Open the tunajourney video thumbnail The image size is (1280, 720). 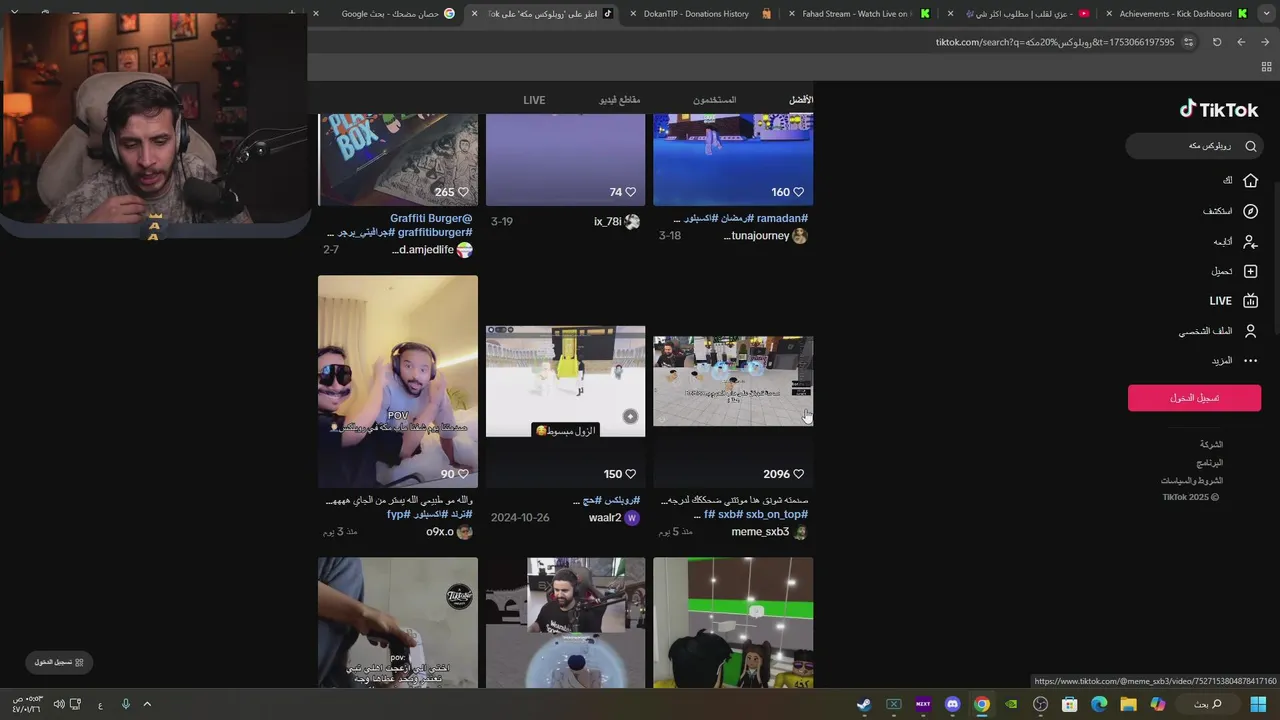[733, 159]
